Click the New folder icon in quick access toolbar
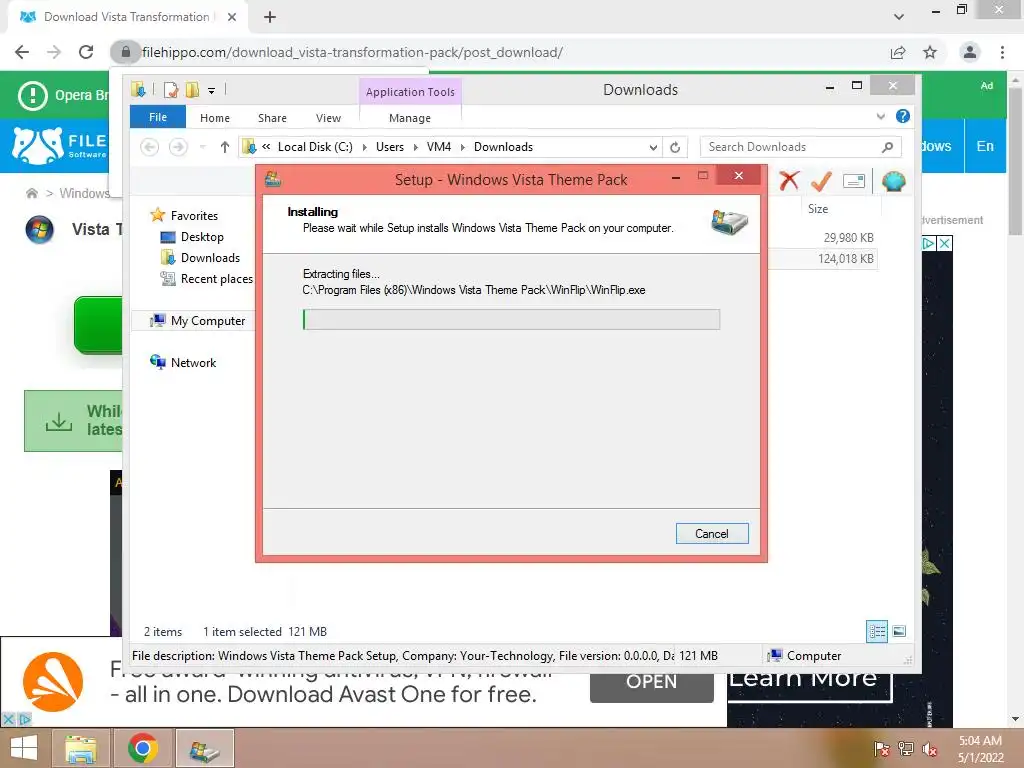Image resolution: width=1024 pixels, height=768 pixels. click(192, 89)
